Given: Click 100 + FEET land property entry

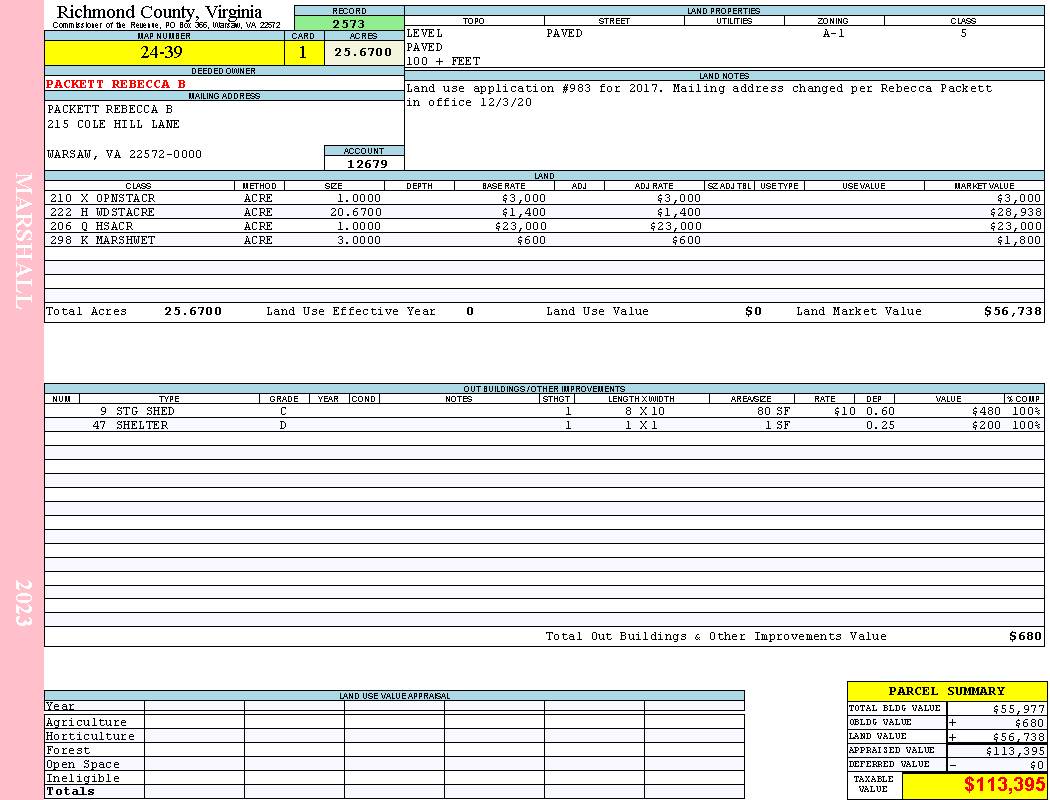Looking at the screenshot, I should tap(443, 61).
